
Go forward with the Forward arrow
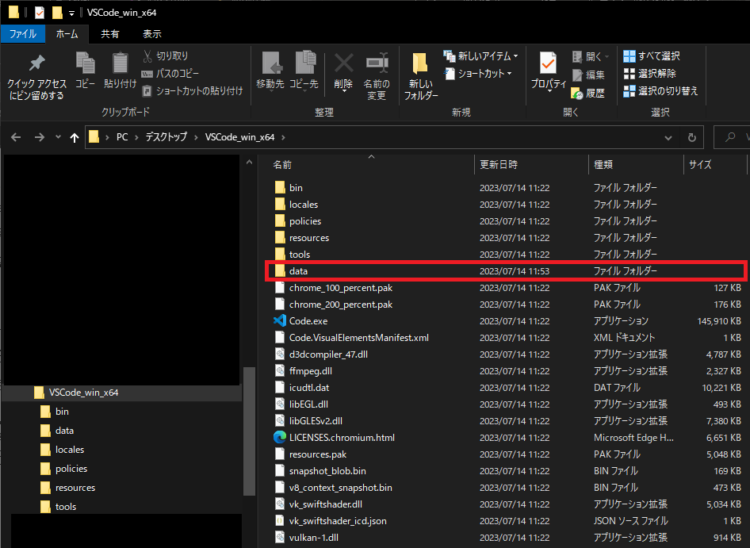39,137
